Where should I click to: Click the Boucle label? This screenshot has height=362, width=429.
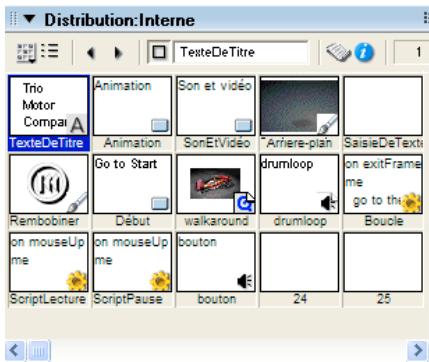384,221
